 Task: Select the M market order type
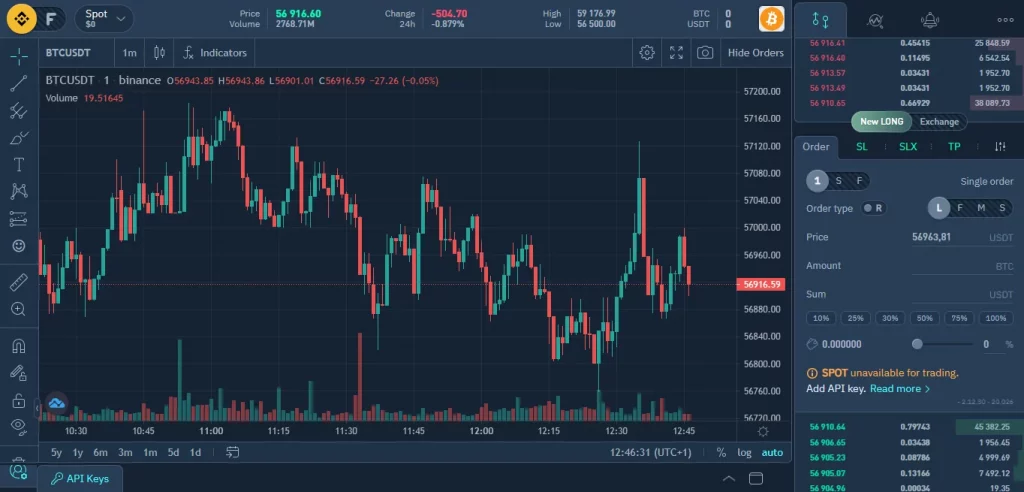click(981, 208)
